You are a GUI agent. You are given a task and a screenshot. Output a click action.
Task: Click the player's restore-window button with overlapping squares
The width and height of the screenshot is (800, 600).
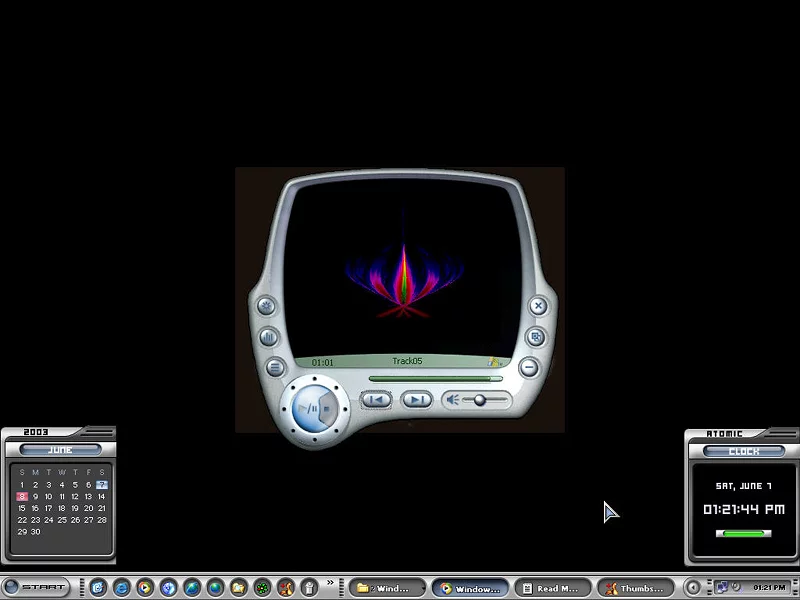coord(536,338)
